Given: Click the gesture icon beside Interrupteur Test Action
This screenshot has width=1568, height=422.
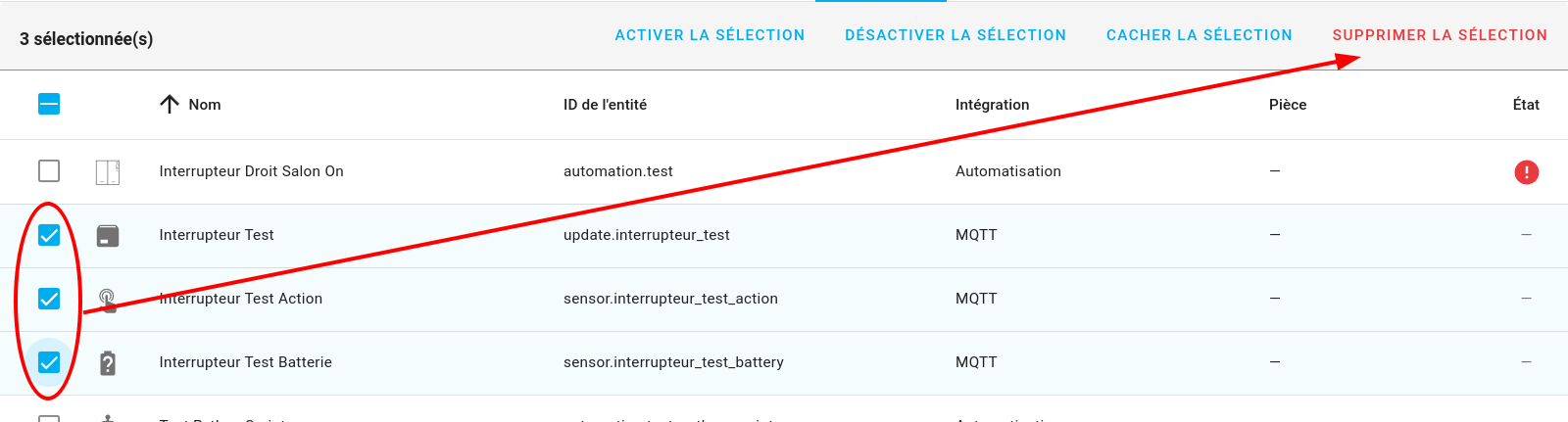Looking at the screenshot, I should click(108, 300).
